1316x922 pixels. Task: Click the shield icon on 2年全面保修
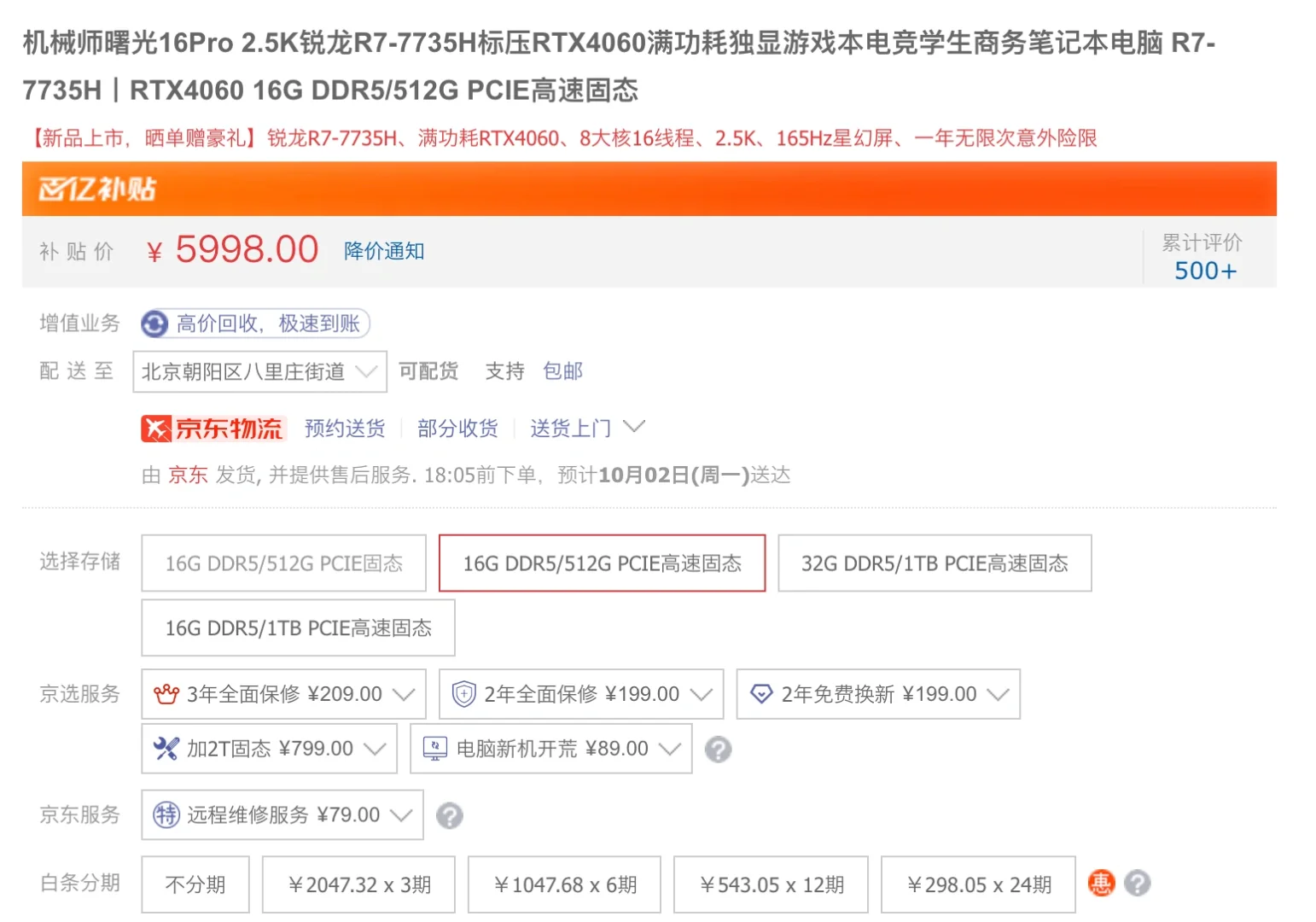point(463,694)
